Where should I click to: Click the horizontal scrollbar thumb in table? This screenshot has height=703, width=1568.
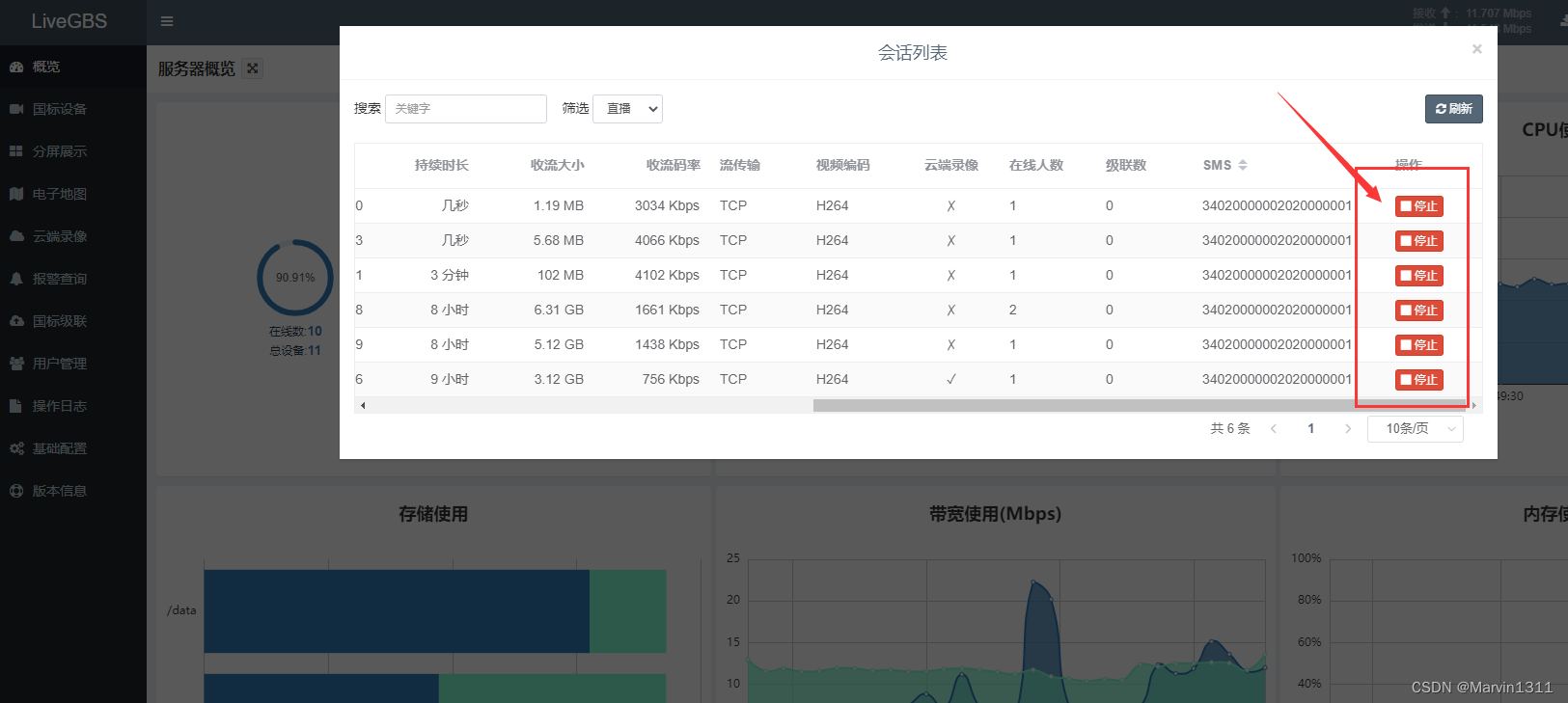[x=1139, y=406]
